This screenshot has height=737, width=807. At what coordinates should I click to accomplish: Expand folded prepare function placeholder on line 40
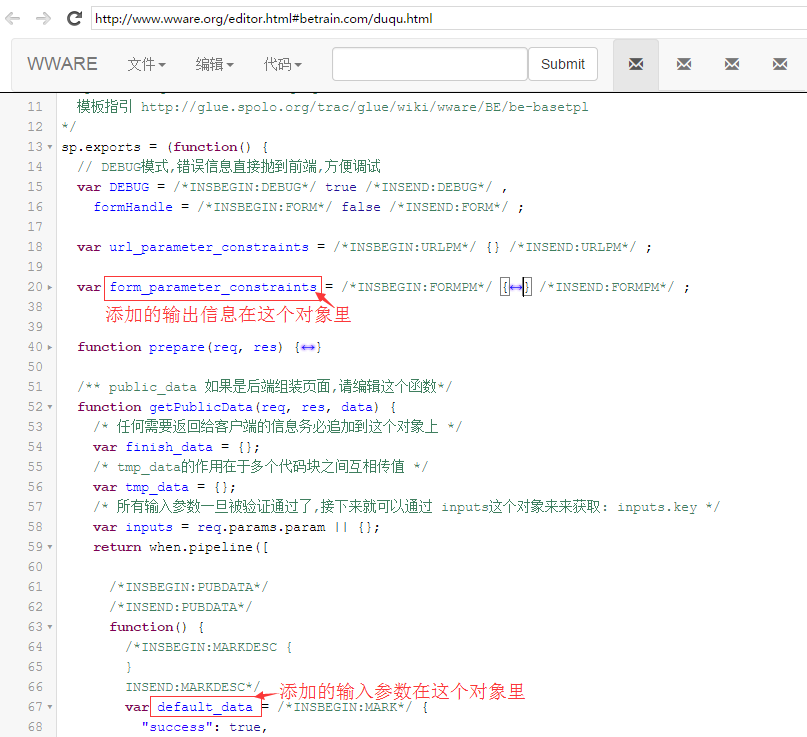pos(309,347)
